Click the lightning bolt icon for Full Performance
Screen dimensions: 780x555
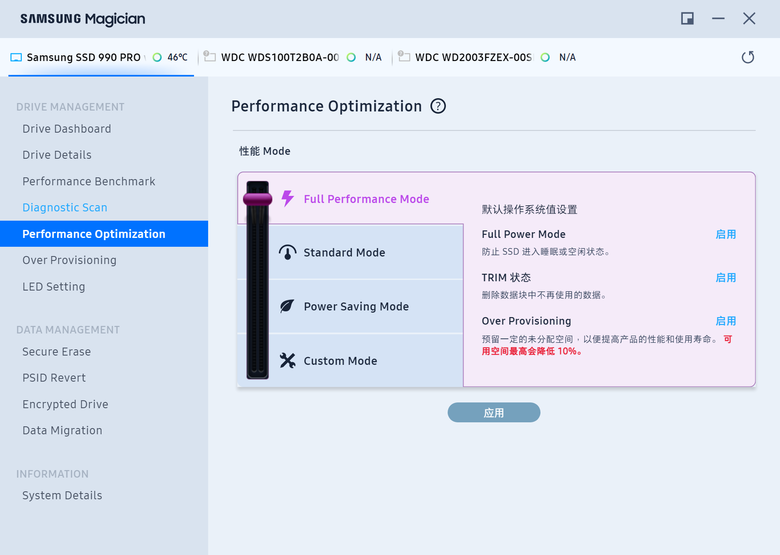pos(288,198)
